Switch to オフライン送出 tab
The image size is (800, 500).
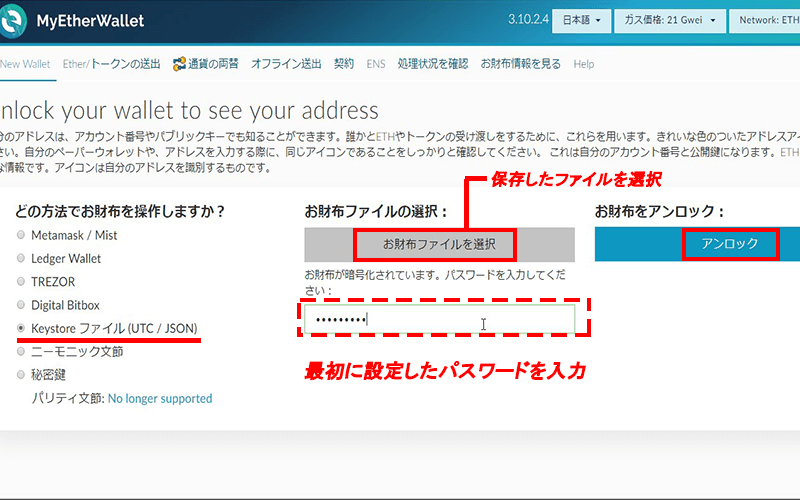tap(286, 64)
